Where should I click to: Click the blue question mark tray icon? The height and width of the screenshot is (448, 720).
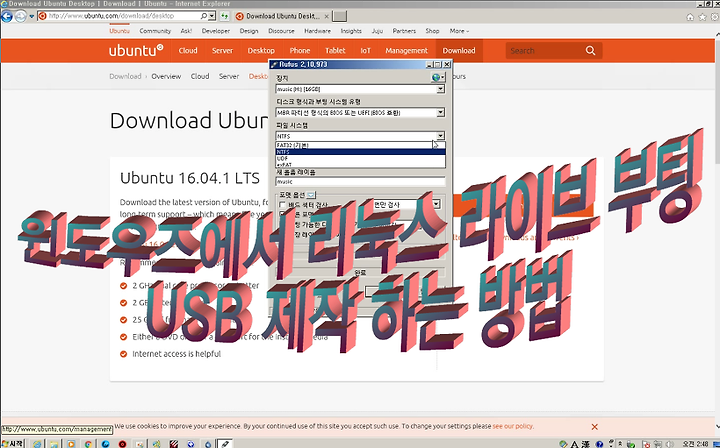(599, 444)
